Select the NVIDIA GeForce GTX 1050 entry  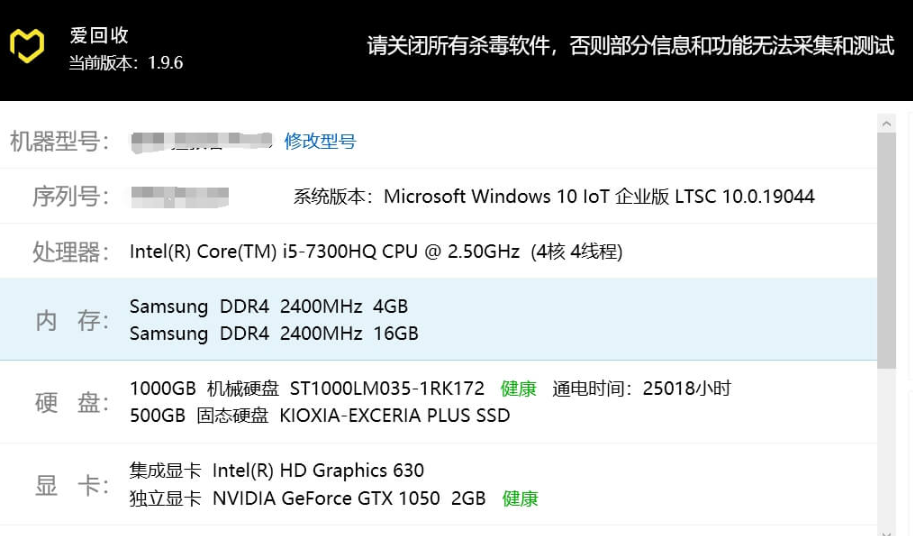pyautogui.click(x=308, y=498)
